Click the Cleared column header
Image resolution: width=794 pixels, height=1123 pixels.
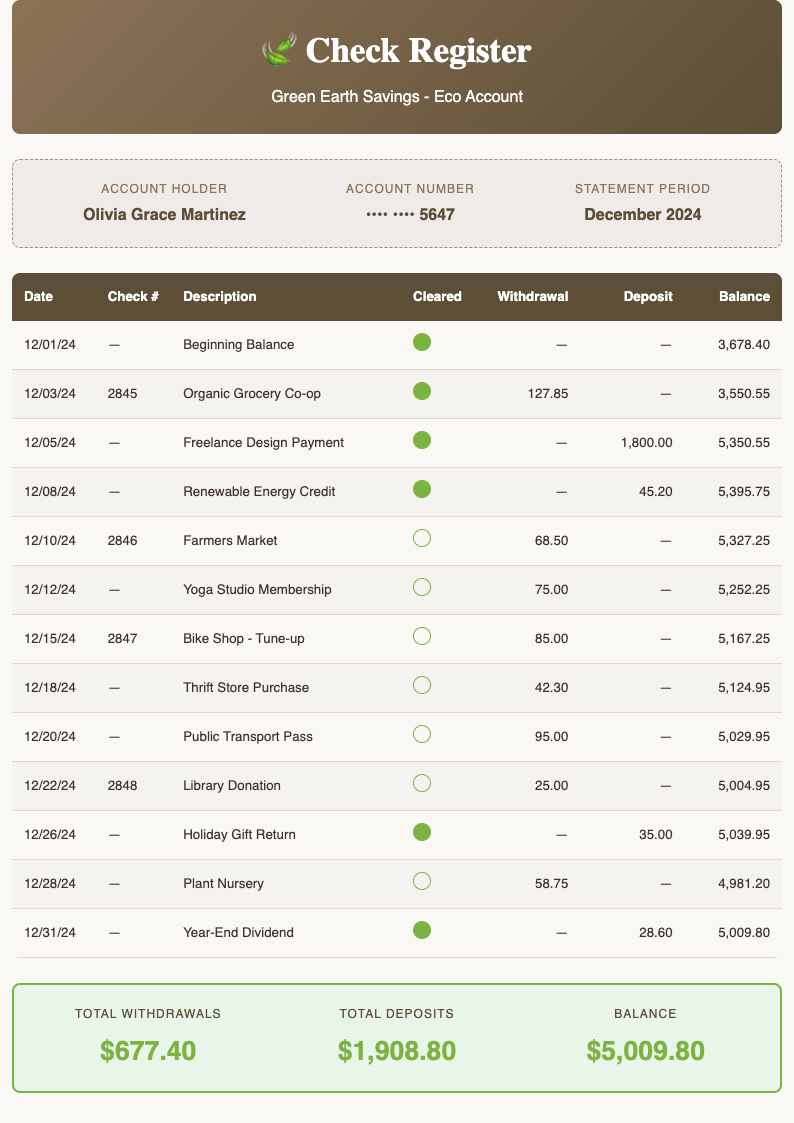tap(437, 297)
